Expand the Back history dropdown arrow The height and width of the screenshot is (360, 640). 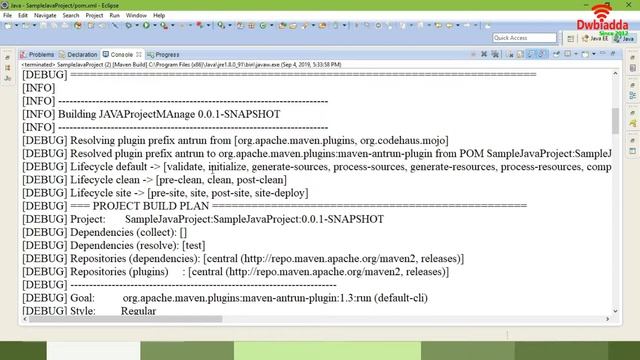tap(458, 26)
